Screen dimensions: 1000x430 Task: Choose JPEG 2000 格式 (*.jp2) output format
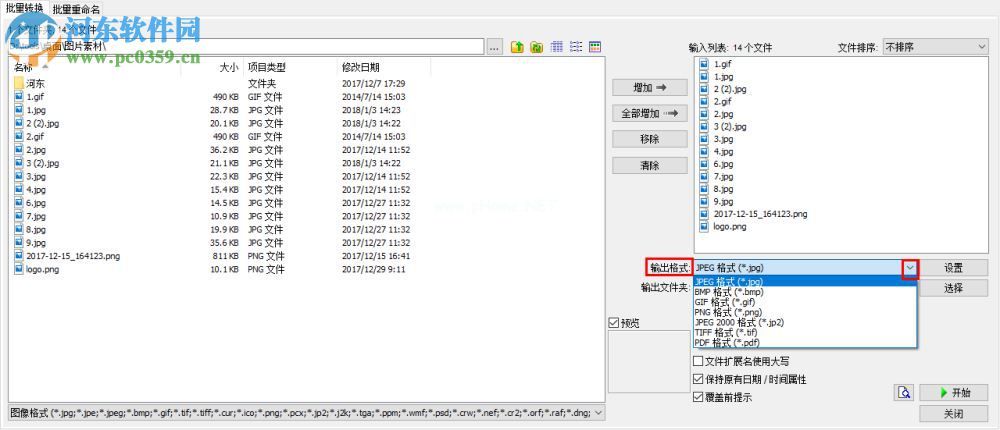(x=805, y=323)
